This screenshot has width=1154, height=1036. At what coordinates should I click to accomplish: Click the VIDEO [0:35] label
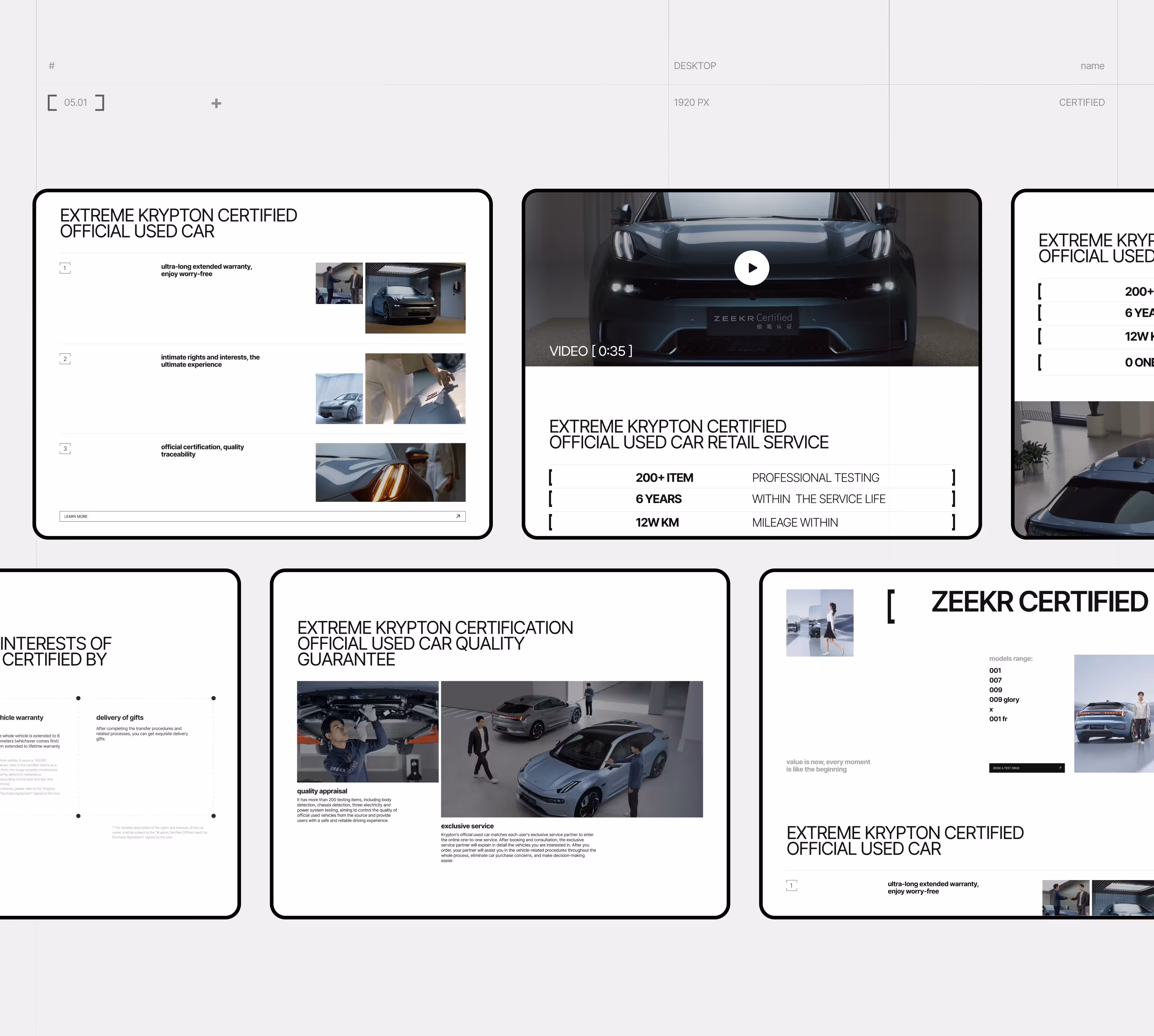click(591, 351)
